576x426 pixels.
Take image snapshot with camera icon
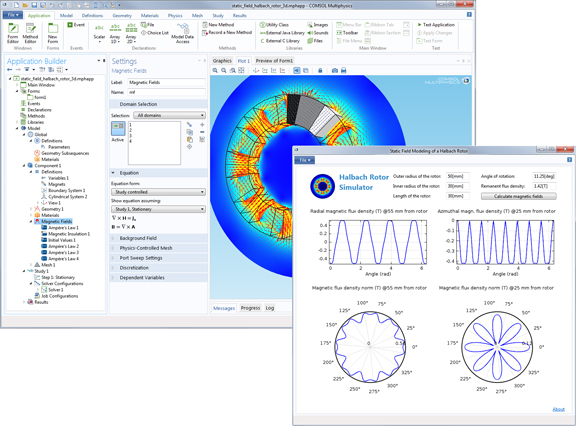click(x=335, y=71)
